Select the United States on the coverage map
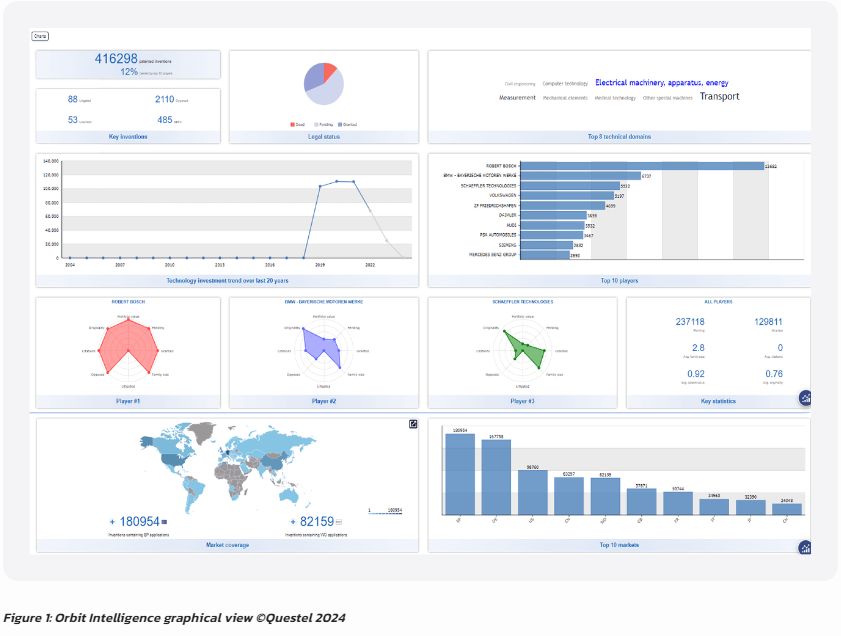Viewport: 841px width, 636px height. point(175,459)
